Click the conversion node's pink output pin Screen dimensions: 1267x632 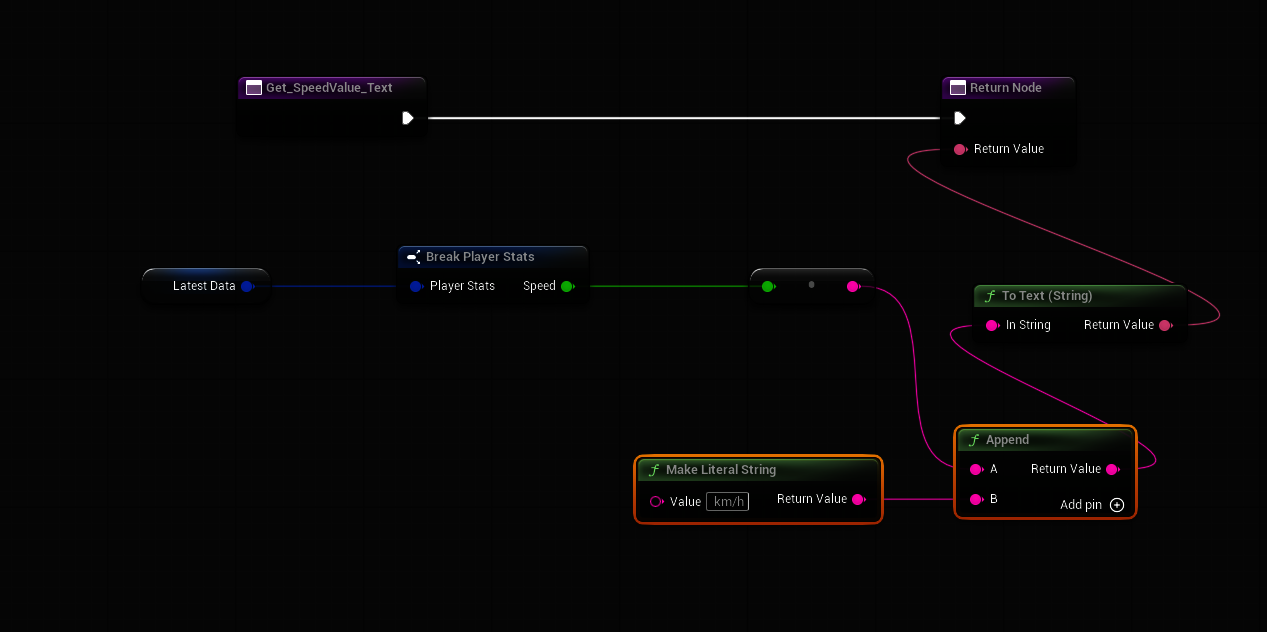point(852,286)
